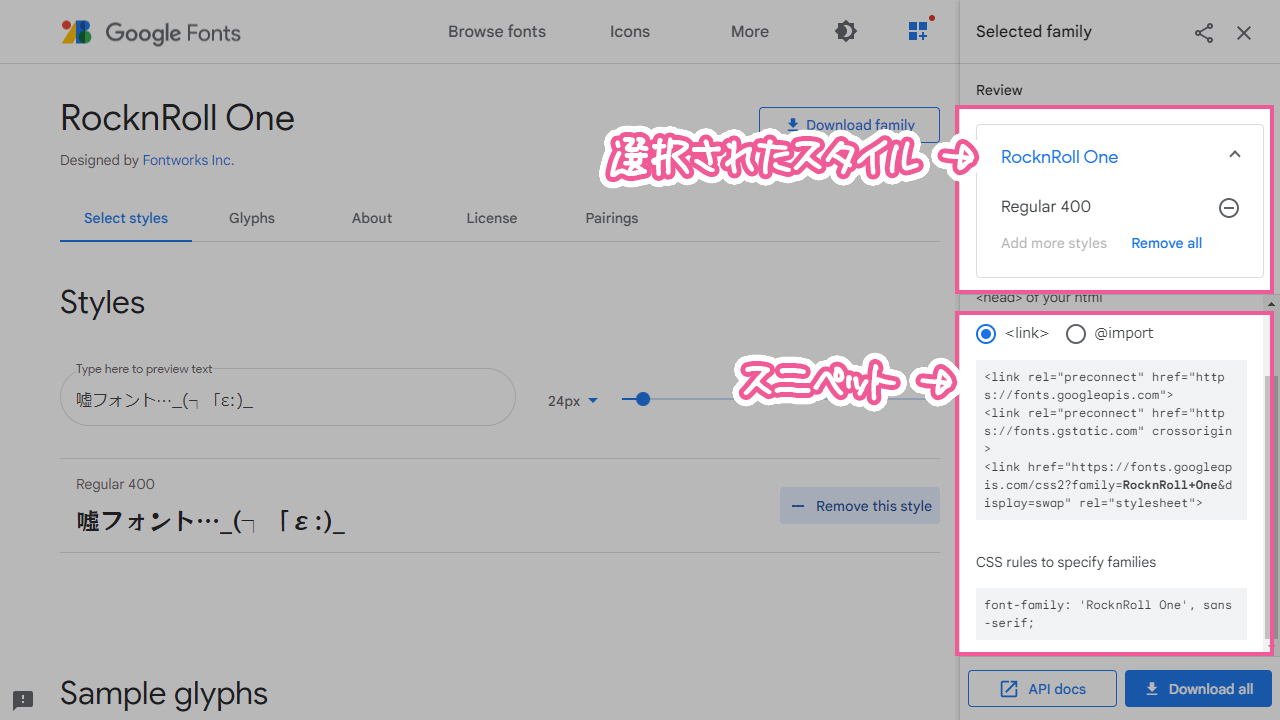Screen dimensions: 1280x720
Task: Open API docs
Action: (x=1043, y=689)
